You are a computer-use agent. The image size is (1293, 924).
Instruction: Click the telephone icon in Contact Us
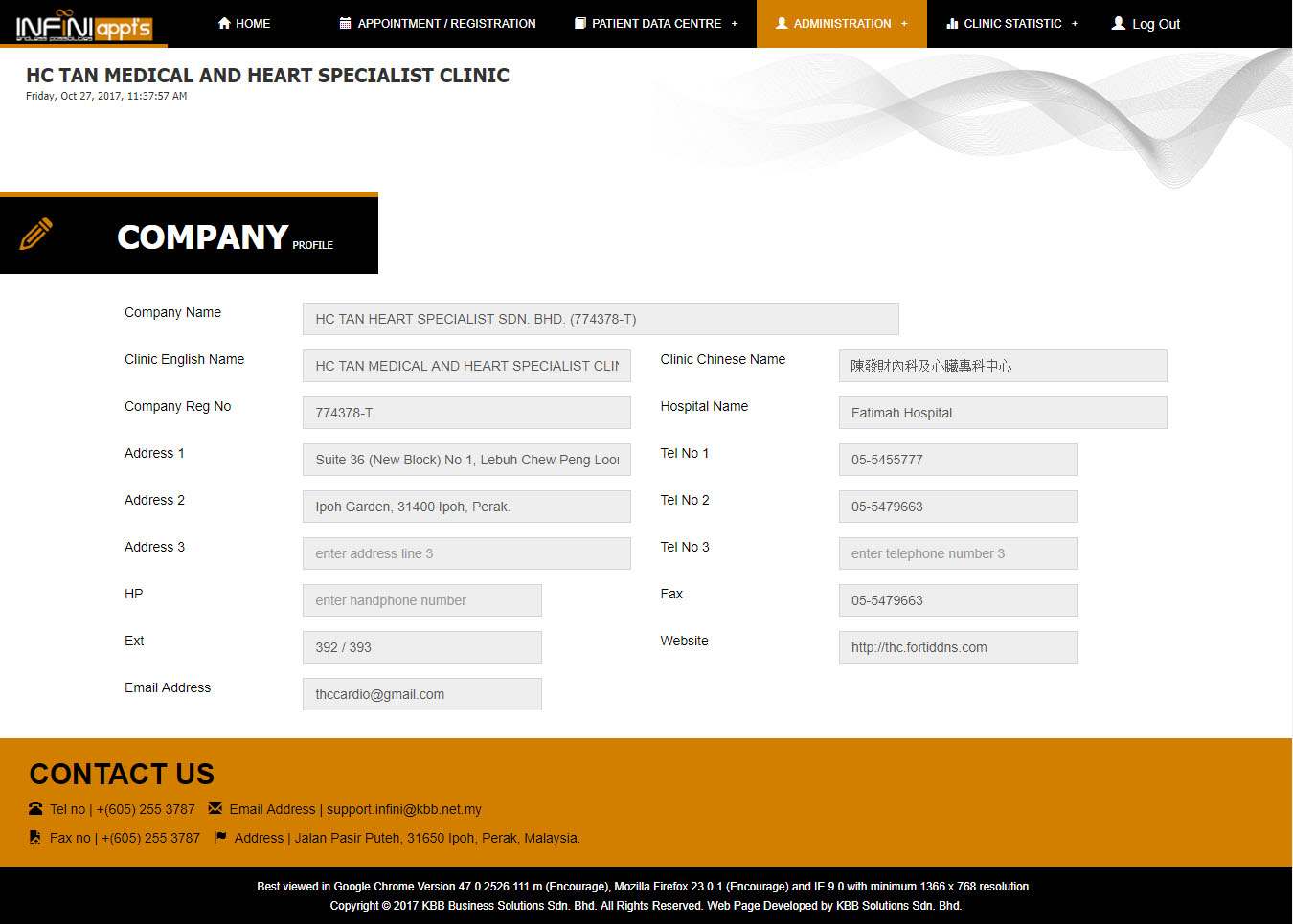(35, 809)
